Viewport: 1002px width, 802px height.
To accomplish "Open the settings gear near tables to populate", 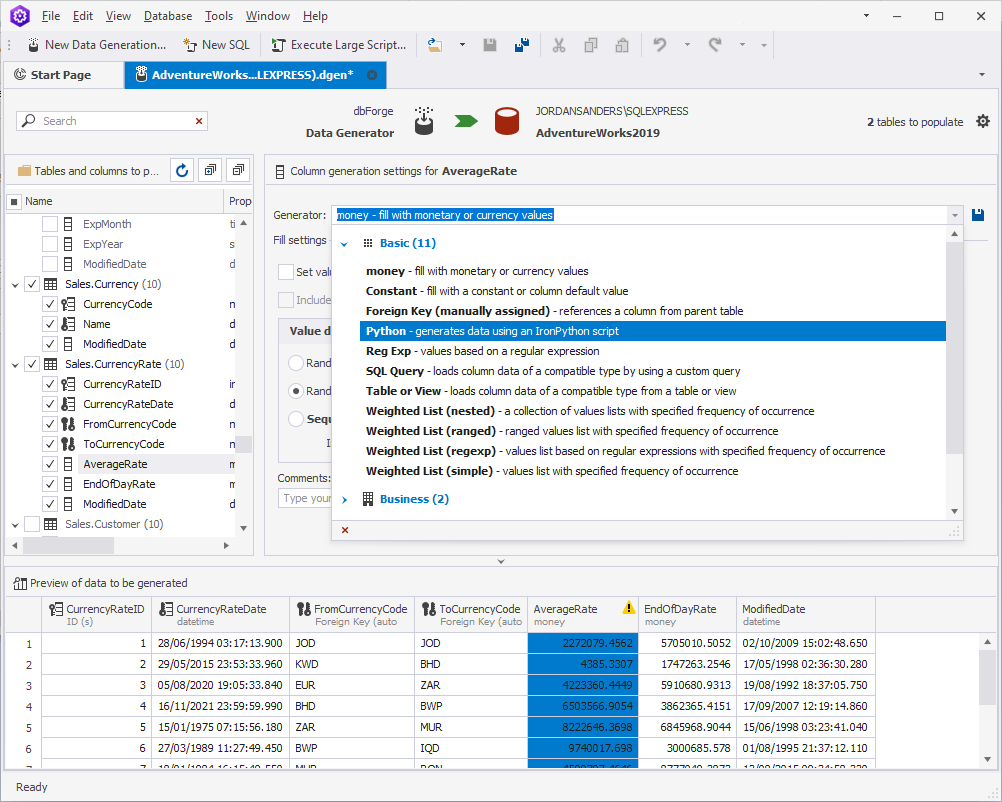I will (x=983, y=121).
